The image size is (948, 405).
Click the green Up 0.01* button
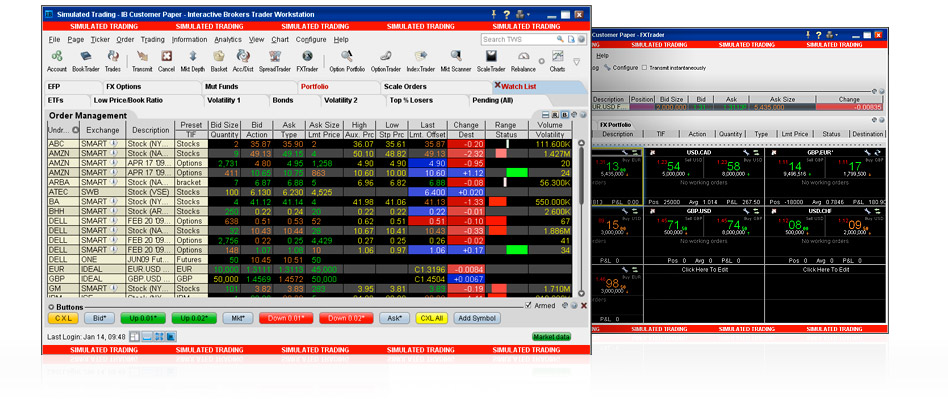tap(143, 318)
